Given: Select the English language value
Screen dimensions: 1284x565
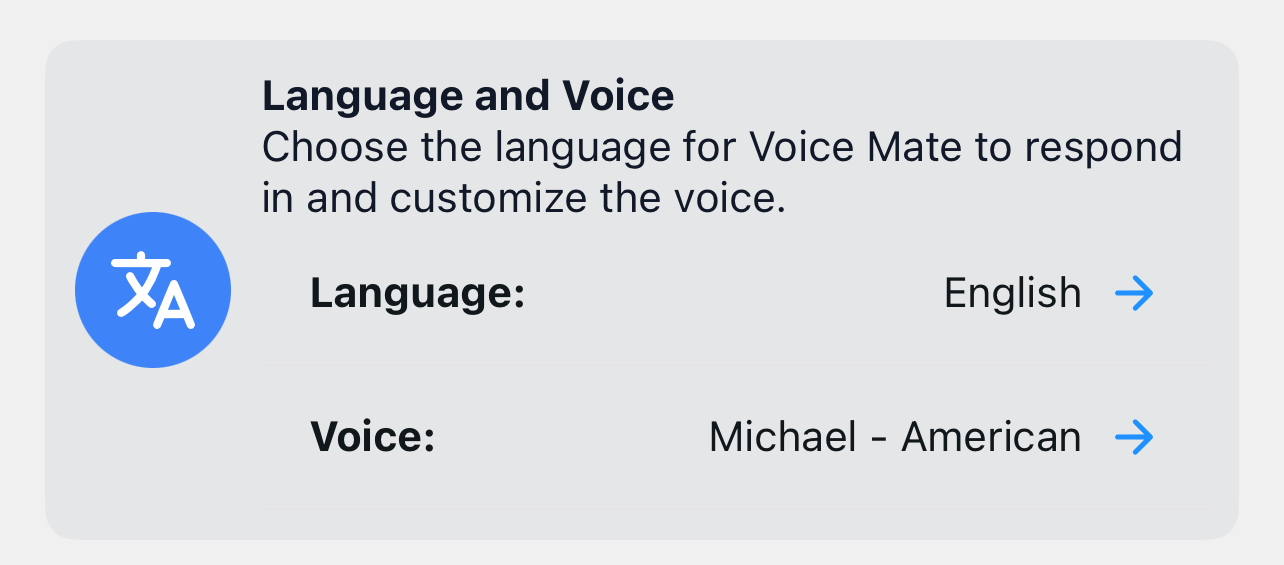Looking at the screenshot, I should (x=1012, y=294).
